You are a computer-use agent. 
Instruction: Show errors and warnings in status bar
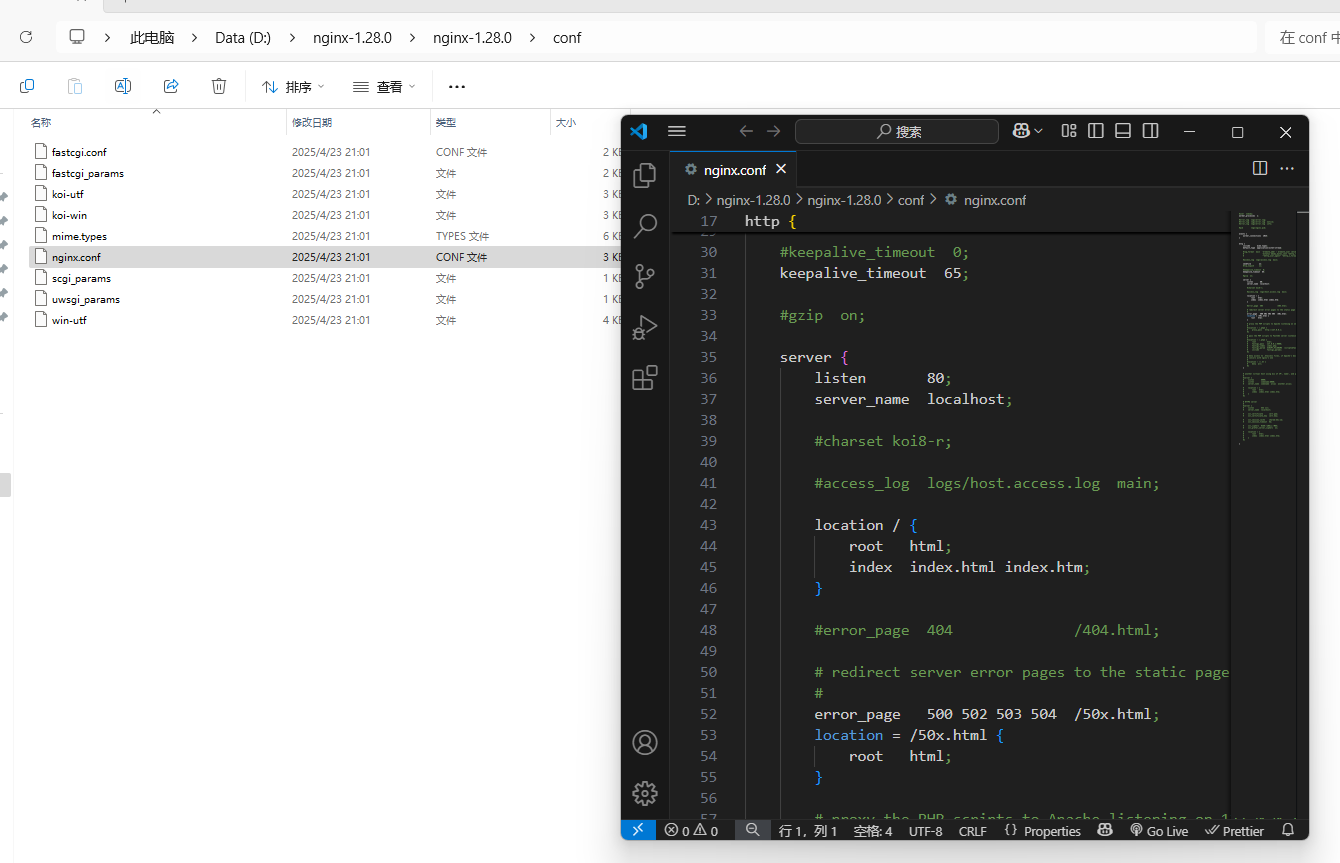691,831
